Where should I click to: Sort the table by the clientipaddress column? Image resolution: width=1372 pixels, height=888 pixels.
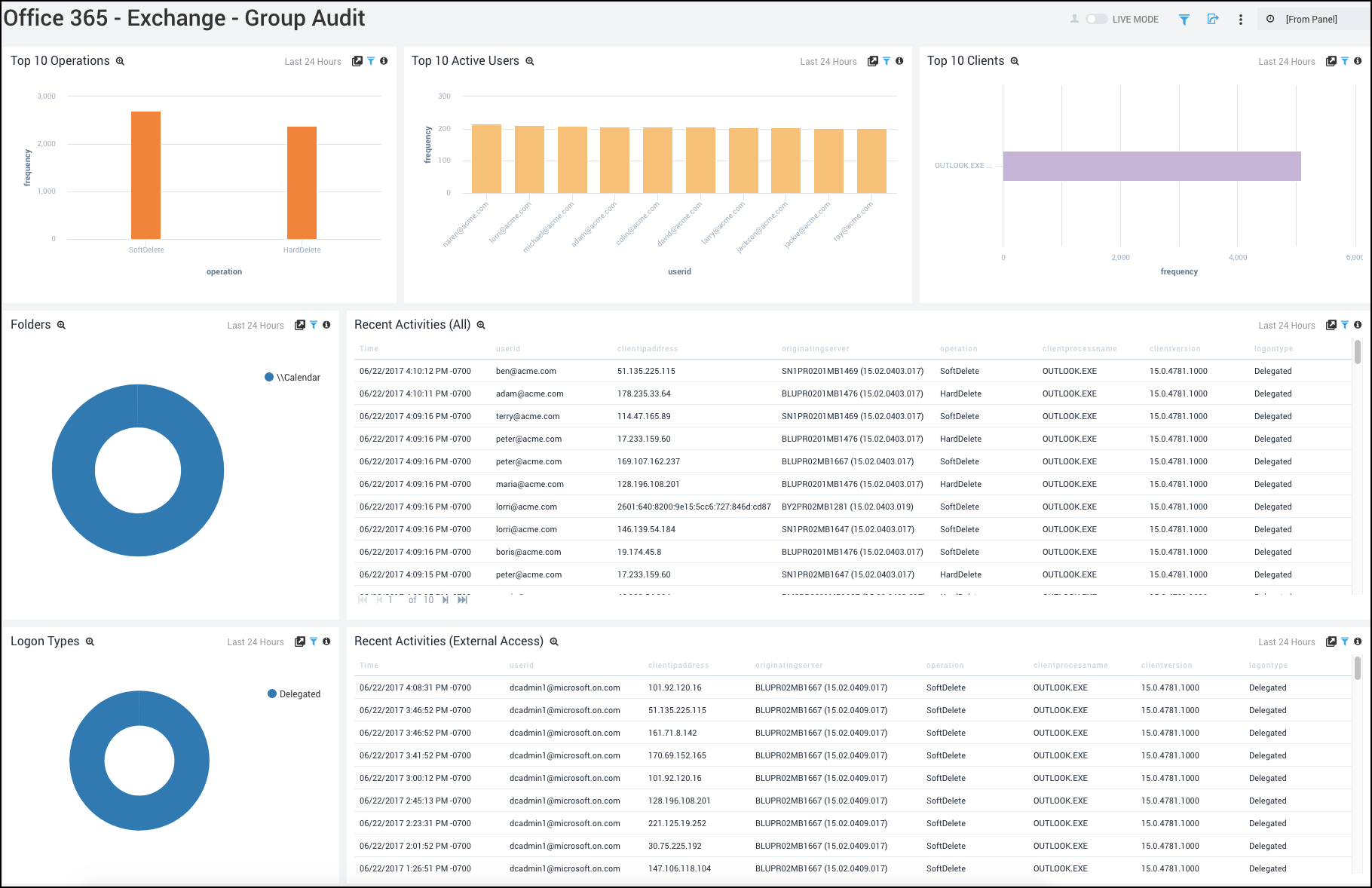[x=647, y=348]
